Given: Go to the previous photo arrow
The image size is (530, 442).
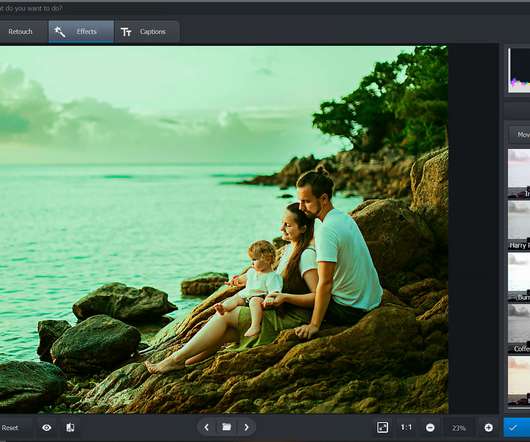Looking at the screenshot, I should [x=206, y=427].
